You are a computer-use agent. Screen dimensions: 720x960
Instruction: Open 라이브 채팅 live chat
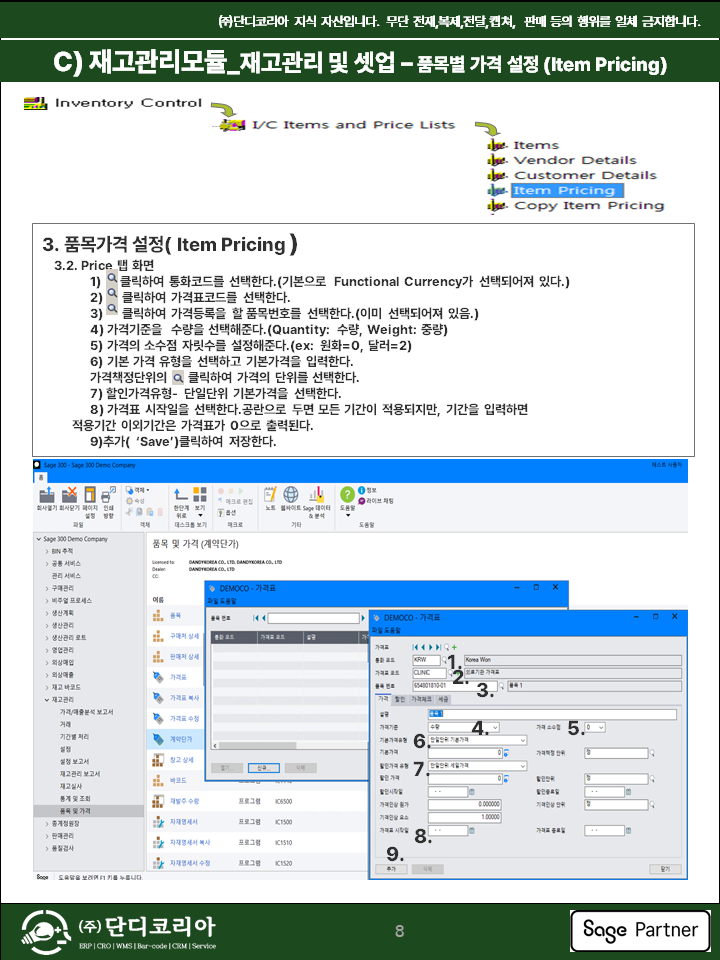coord(376,501)
